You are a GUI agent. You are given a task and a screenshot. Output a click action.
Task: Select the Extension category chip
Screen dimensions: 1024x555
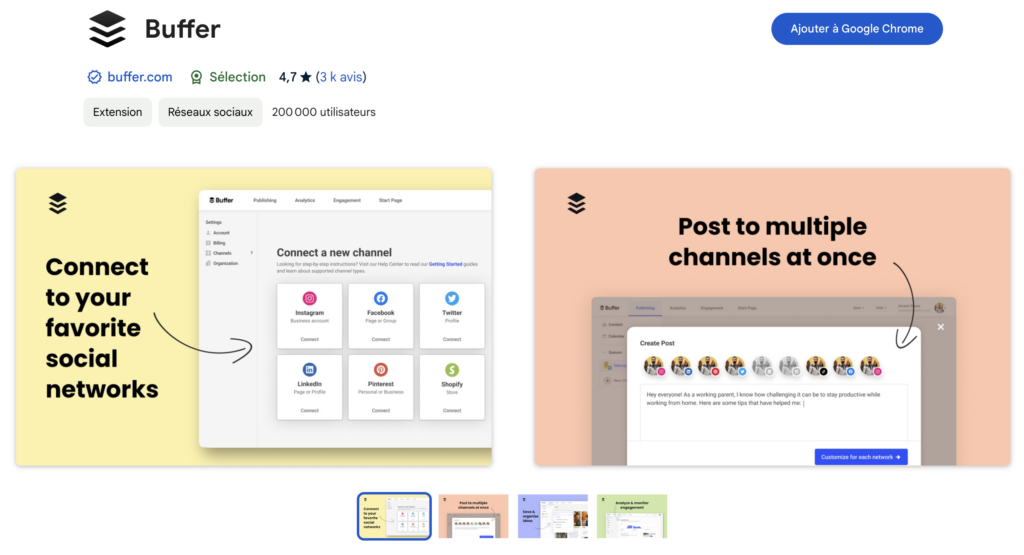118,112
